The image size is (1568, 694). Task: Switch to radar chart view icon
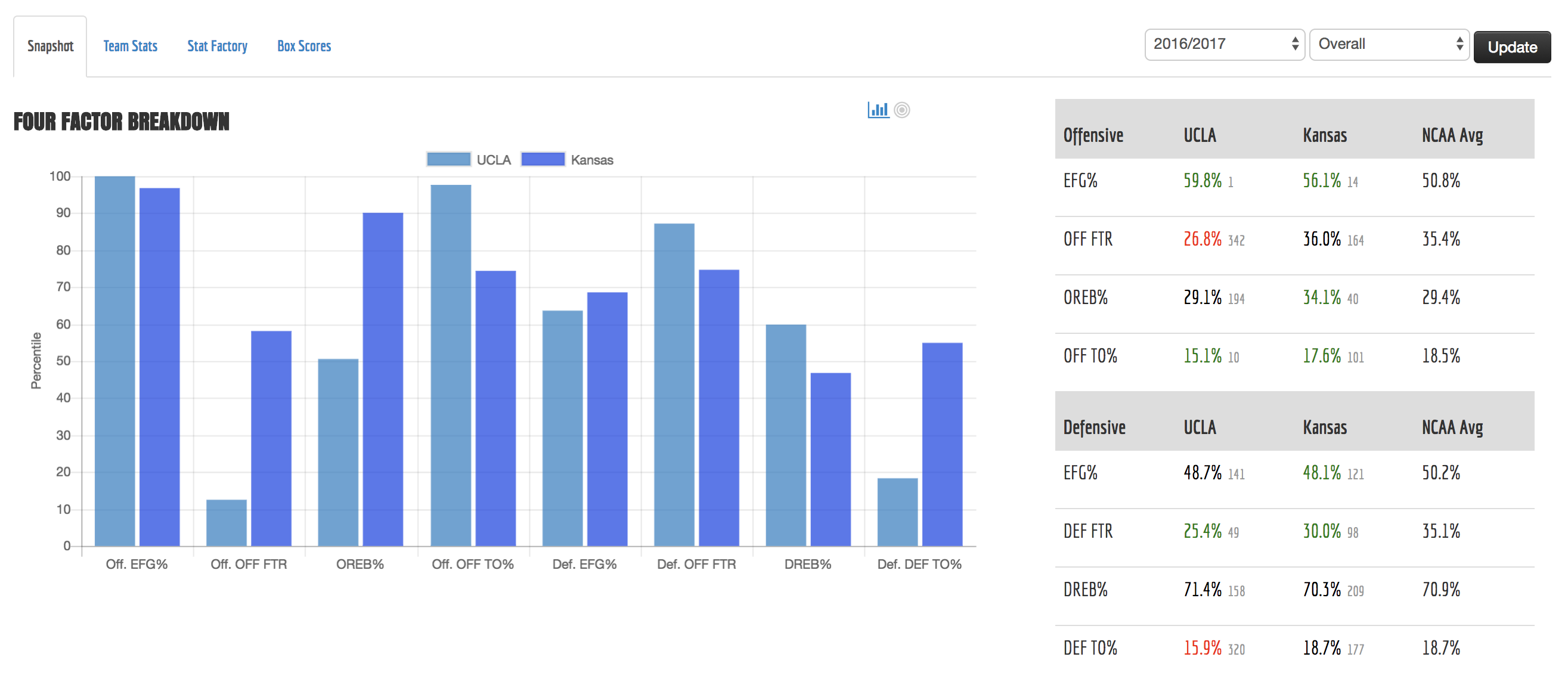[x=902, y=110]
